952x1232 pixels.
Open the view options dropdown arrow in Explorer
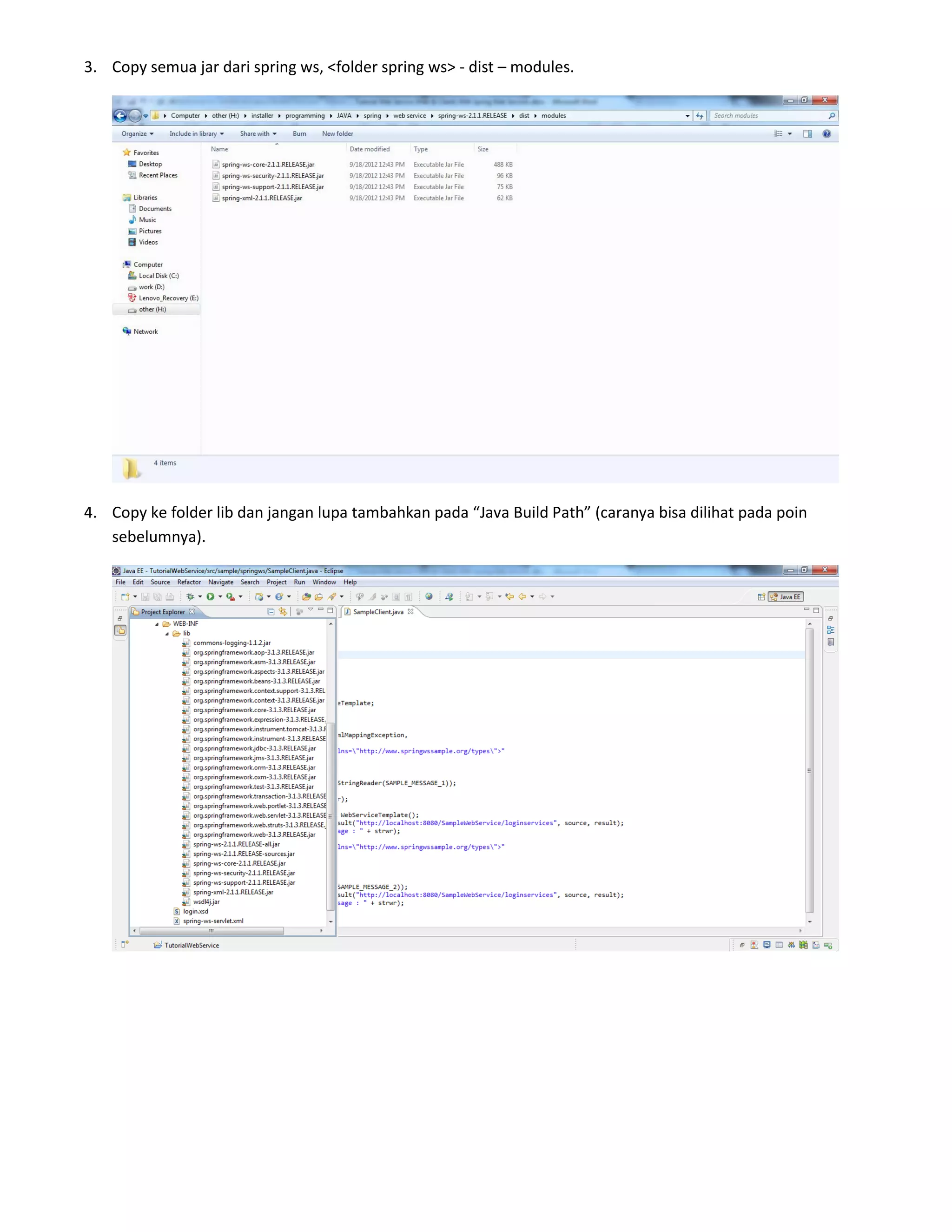click(790, 134)
